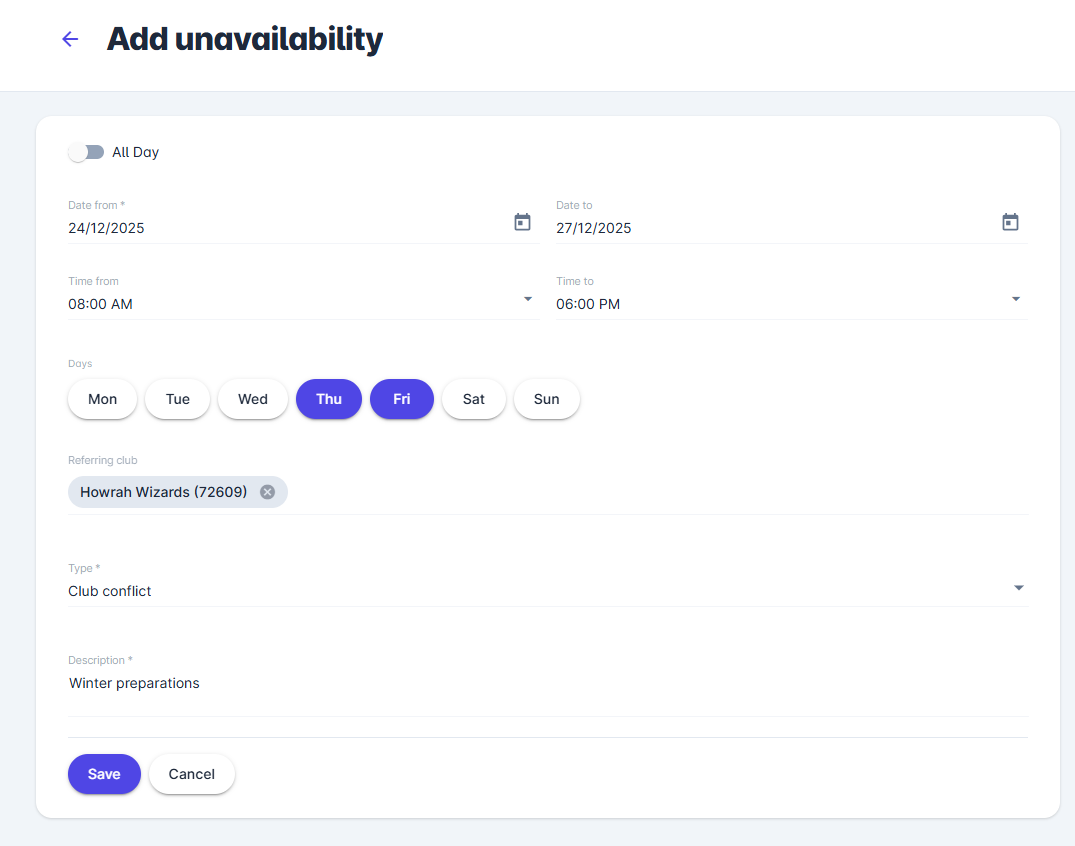The height and width of the screenshot is (846, 1075).
Task: Toggle the All Day switch
Action: 87,152
